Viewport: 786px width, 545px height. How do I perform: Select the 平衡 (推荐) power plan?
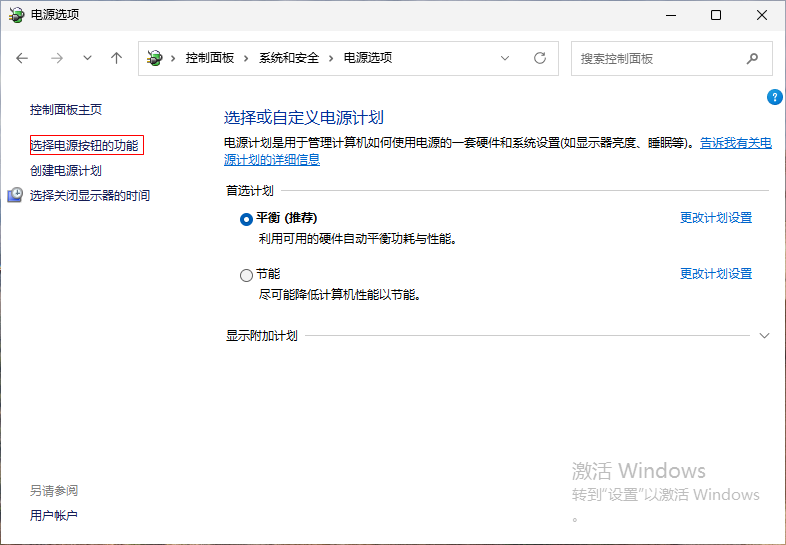(246, 219)
